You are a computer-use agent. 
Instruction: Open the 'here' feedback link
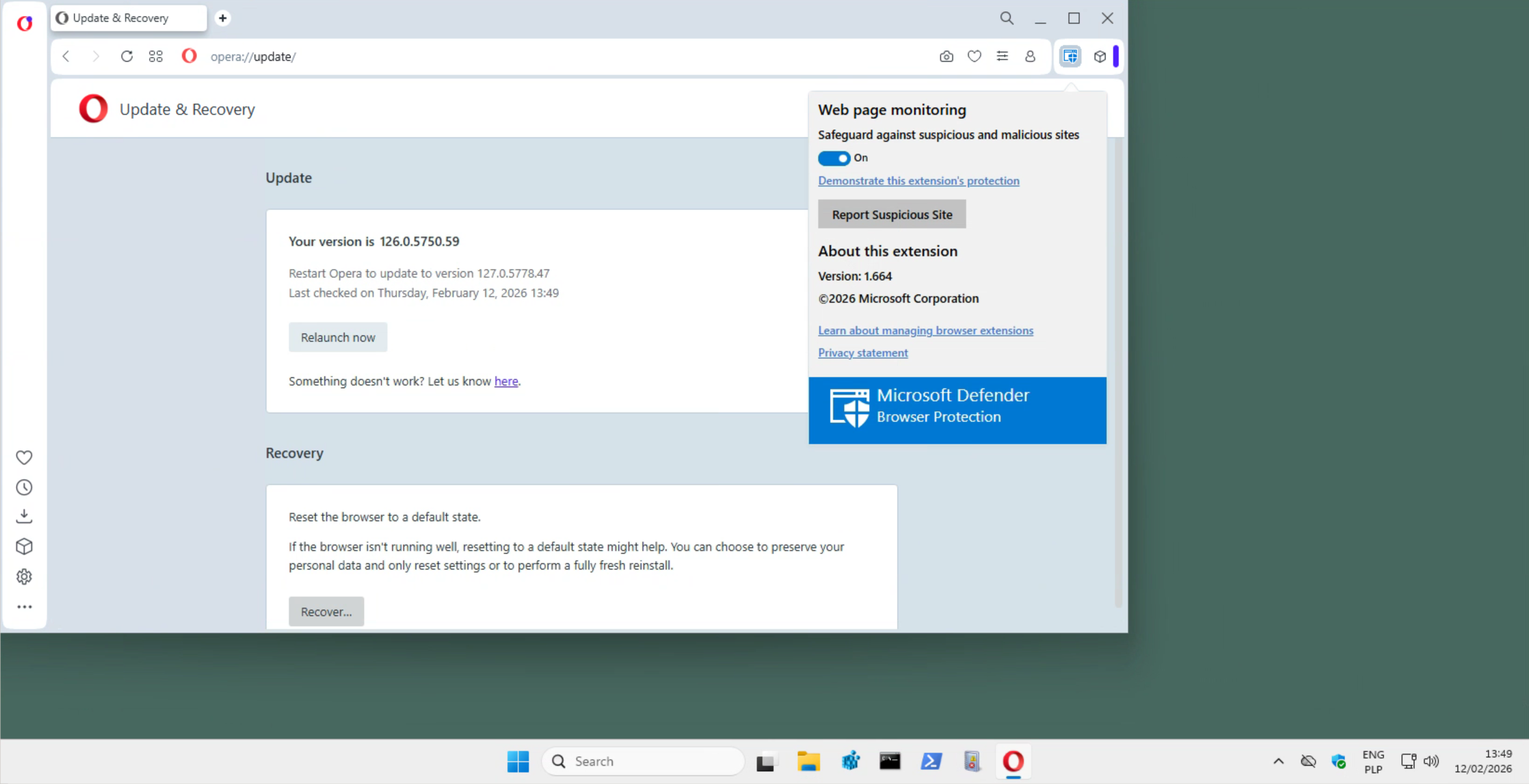point(506,381)
